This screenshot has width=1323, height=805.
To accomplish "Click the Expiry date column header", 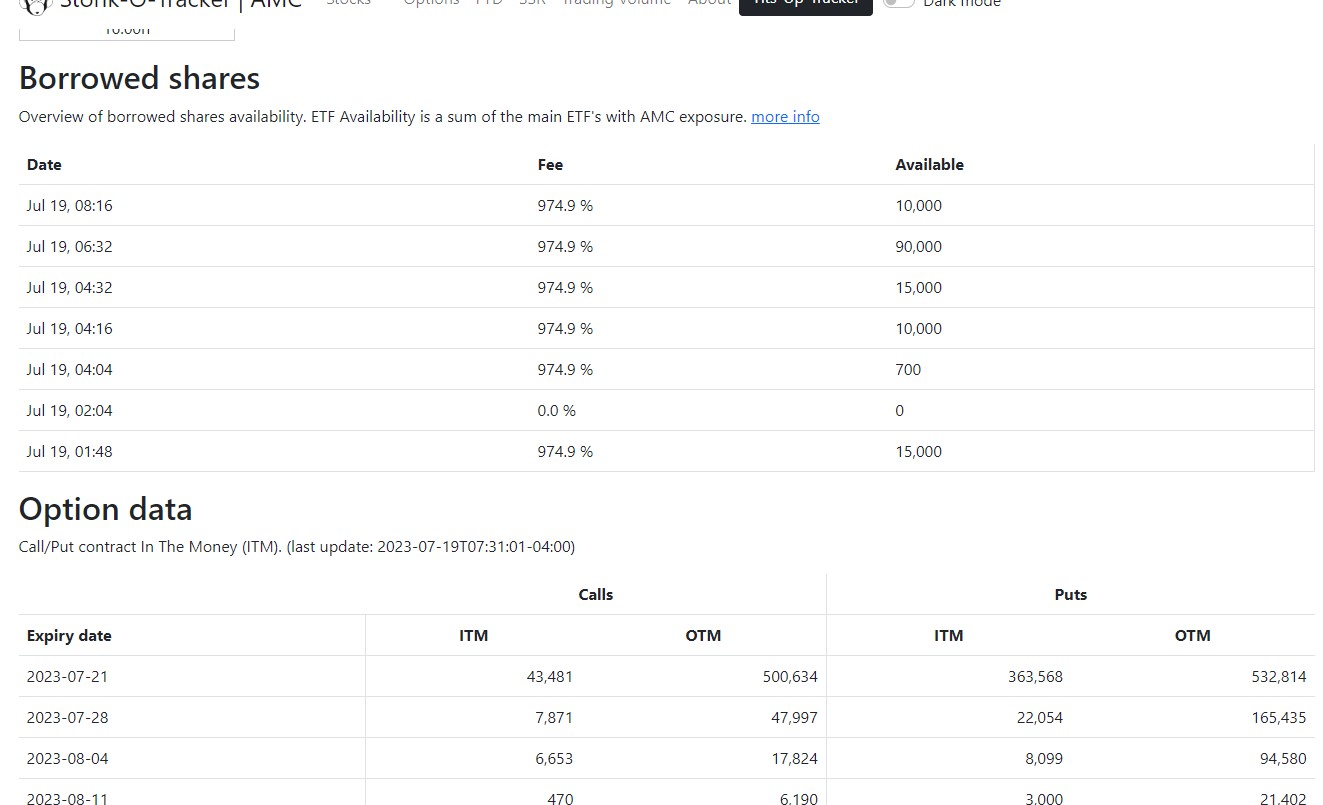I will coord(69,636).
